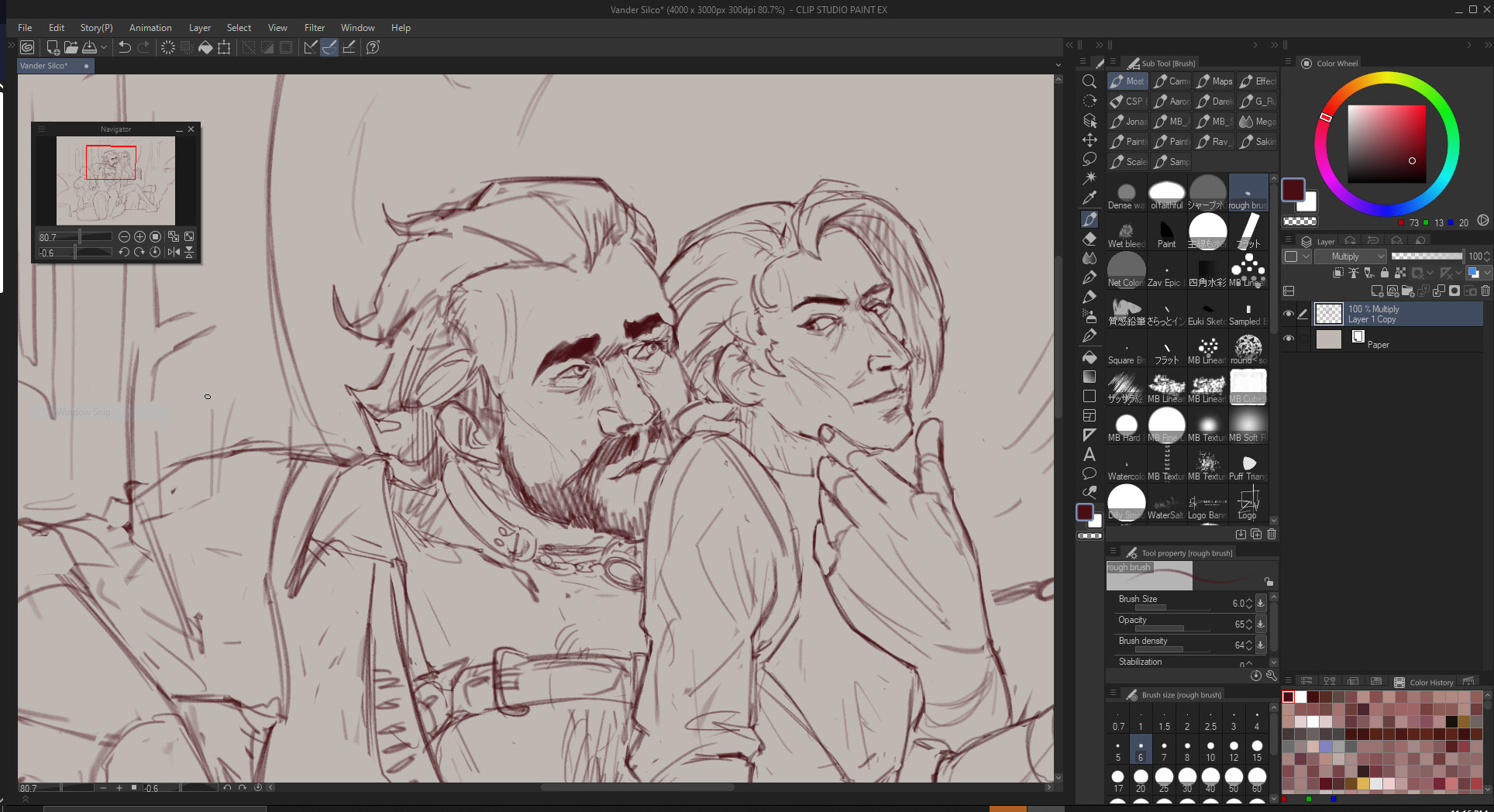
Task: Toggle Set as reference layer lighthouse
Action: 1354,273
